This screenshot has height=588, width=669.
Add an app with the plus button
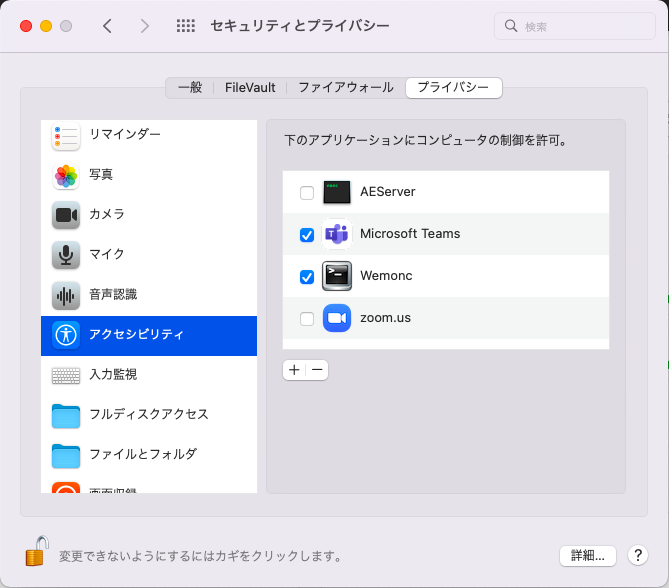click(x=294, y=370)
